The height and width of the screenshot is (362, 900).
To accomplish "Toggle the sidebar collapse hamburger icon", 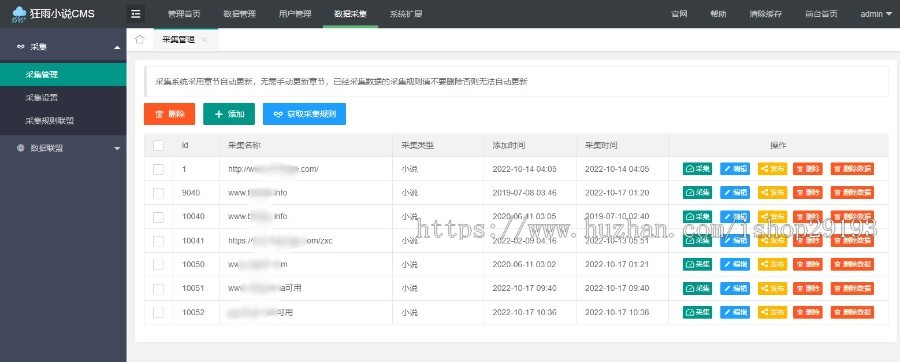I will pyautogui.click(x=135, y=14).
